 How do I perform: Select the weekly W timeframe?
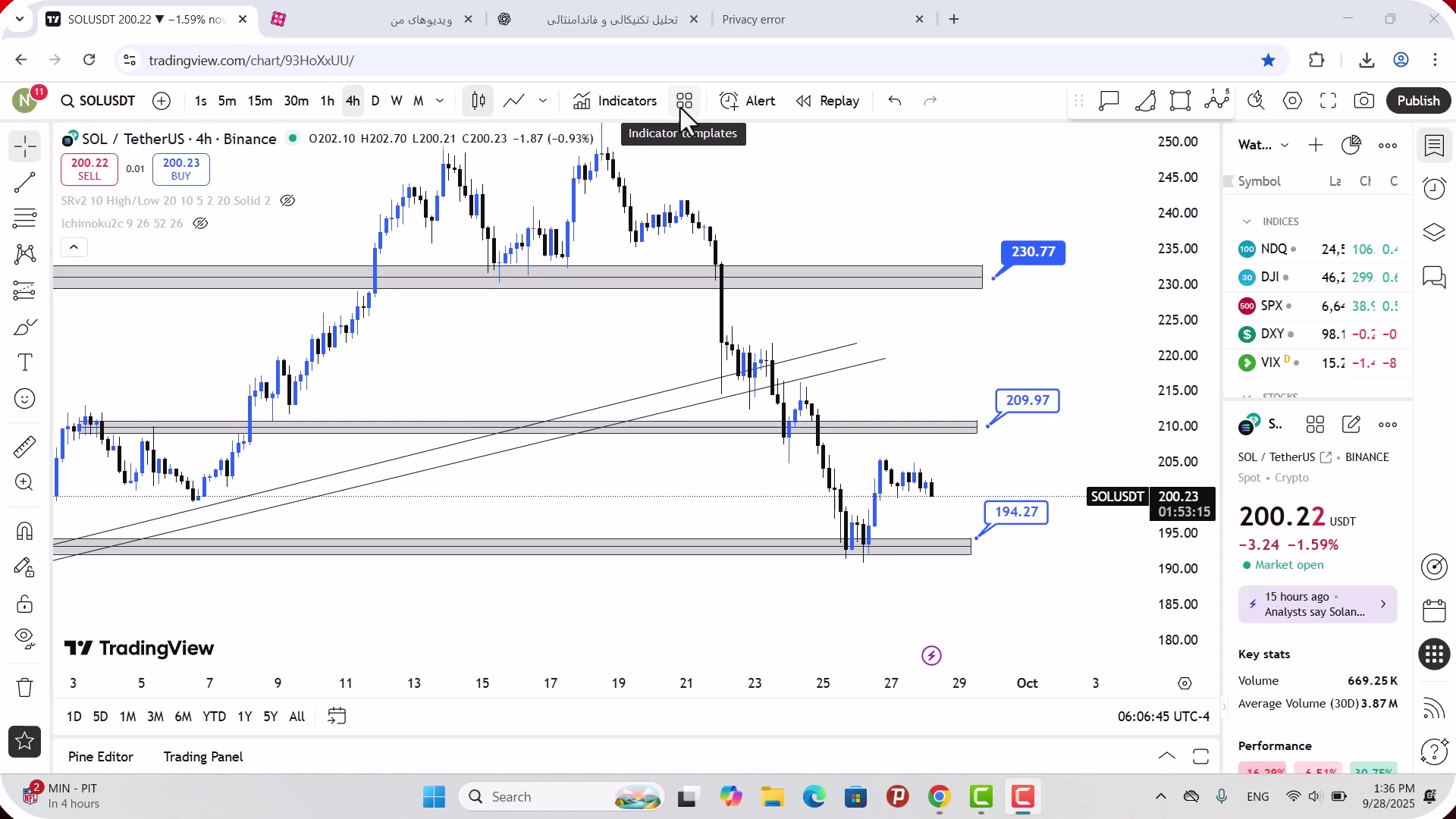[396, 101]
